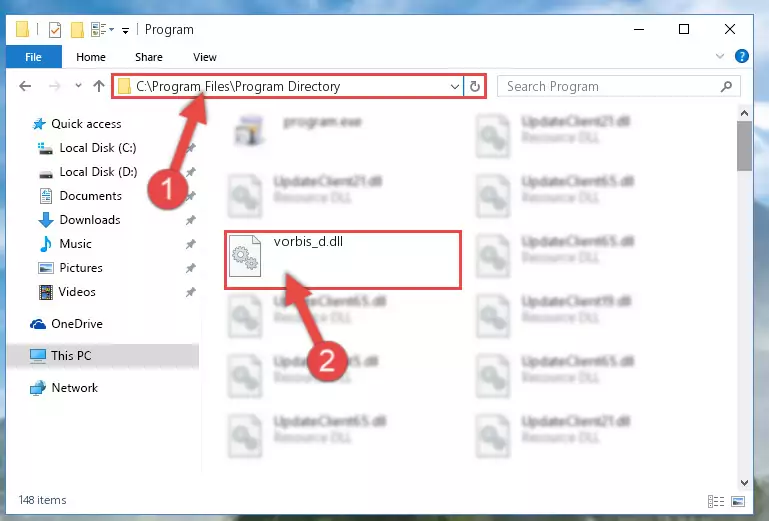Click the Network computer icon
The width and height of the screenshot is (769, 521).
point(38,388)
